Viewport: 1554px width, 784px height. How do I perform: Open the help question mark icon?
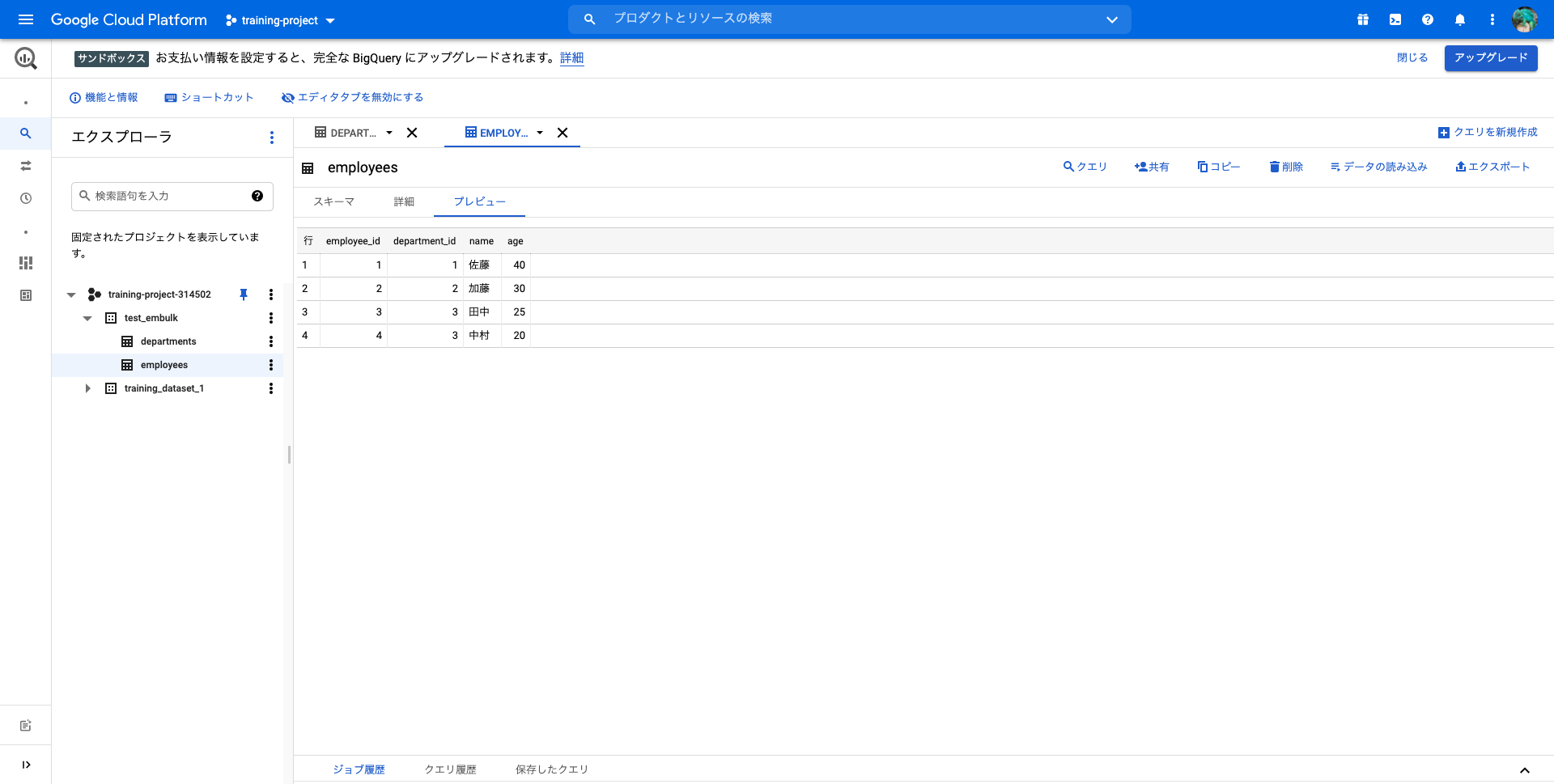click(1428, 19)
